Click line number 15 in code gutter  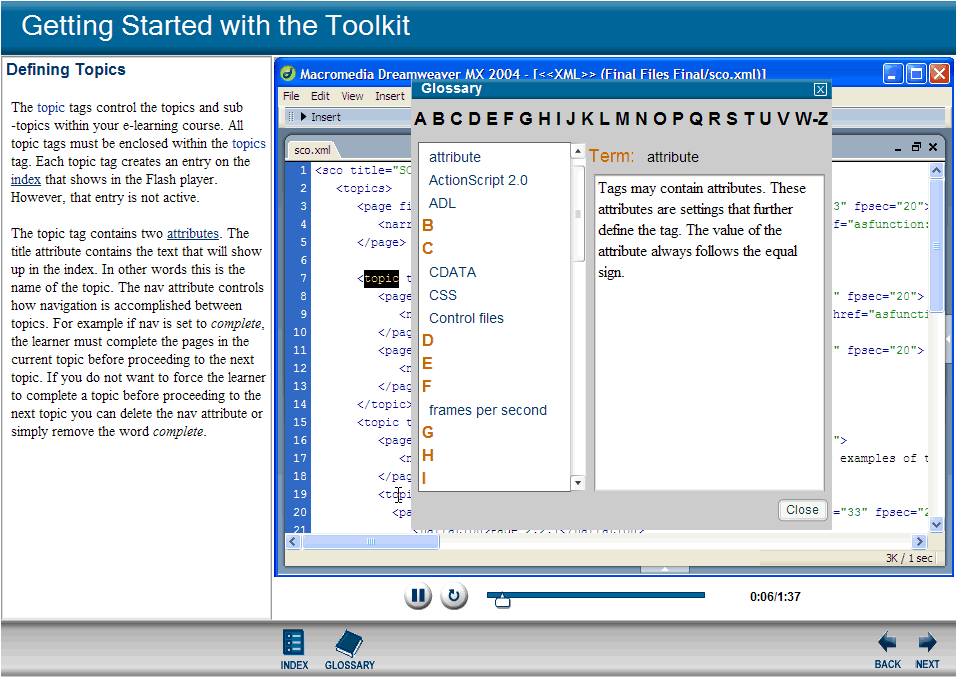(x=300, y=423)
